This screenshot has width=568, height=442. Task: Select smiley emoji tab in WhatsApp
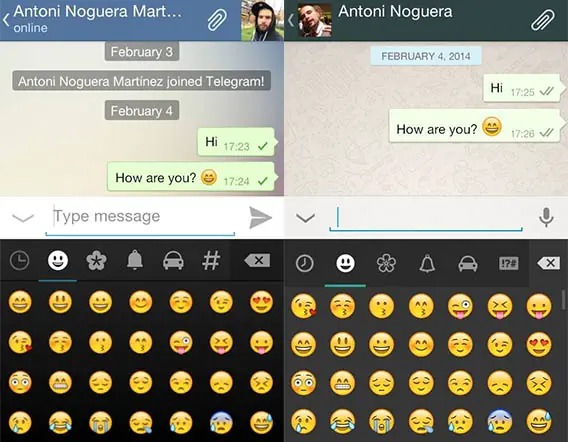coord(345,263)
